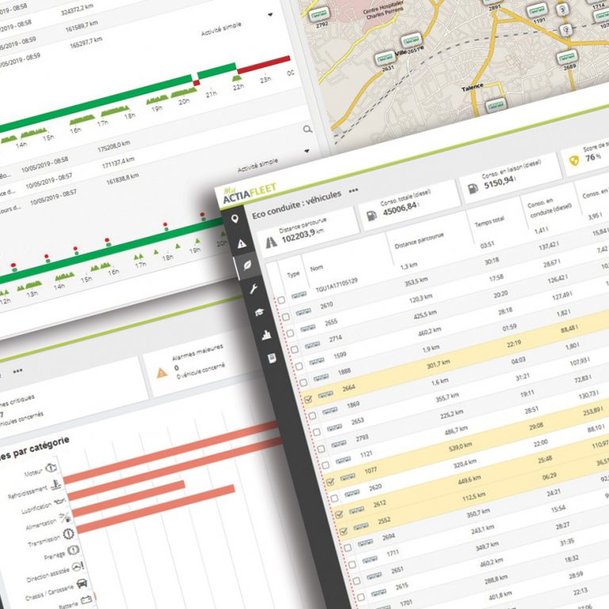Click the yellow shield score icon near 76 %
The height and width of the screenshot is (609, 609).
point(574,160)
